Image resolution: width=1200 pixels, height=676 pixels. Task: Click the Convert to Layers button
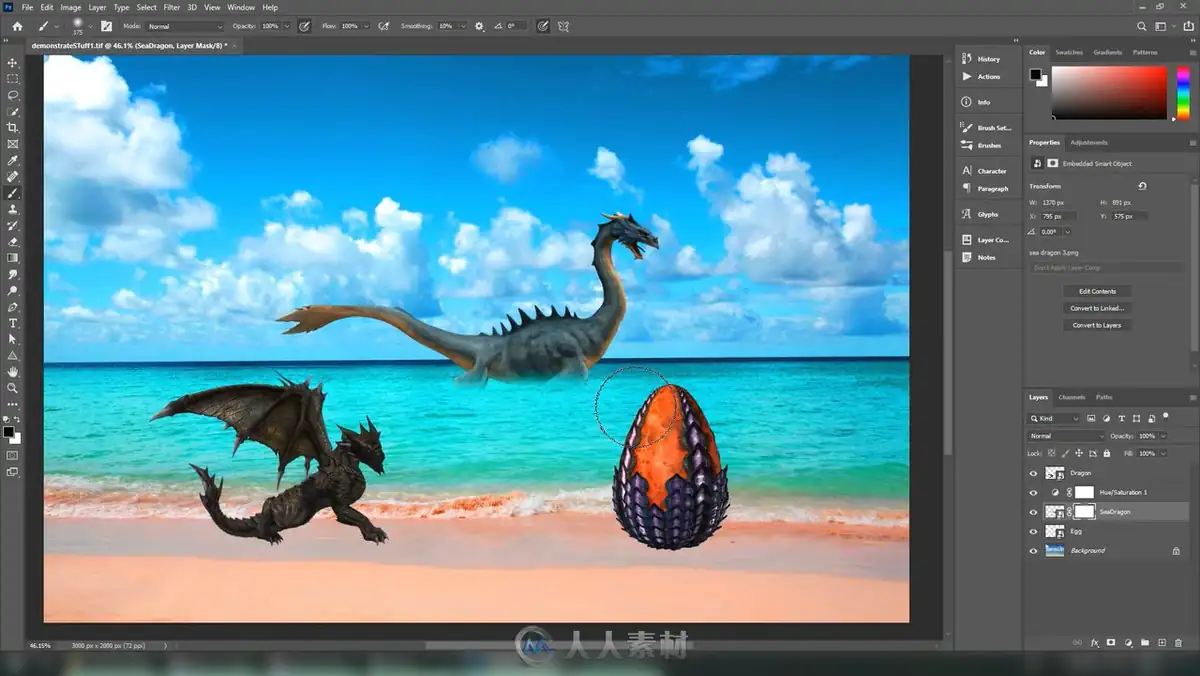(1097, 325)
